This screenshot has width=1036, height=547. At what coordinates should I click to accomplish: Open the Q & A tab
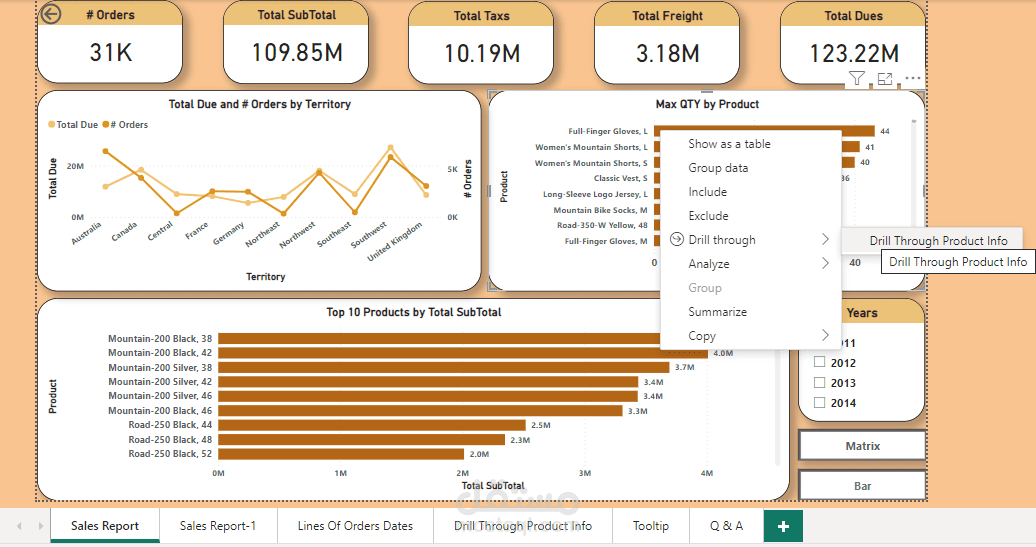pos(726,526)
